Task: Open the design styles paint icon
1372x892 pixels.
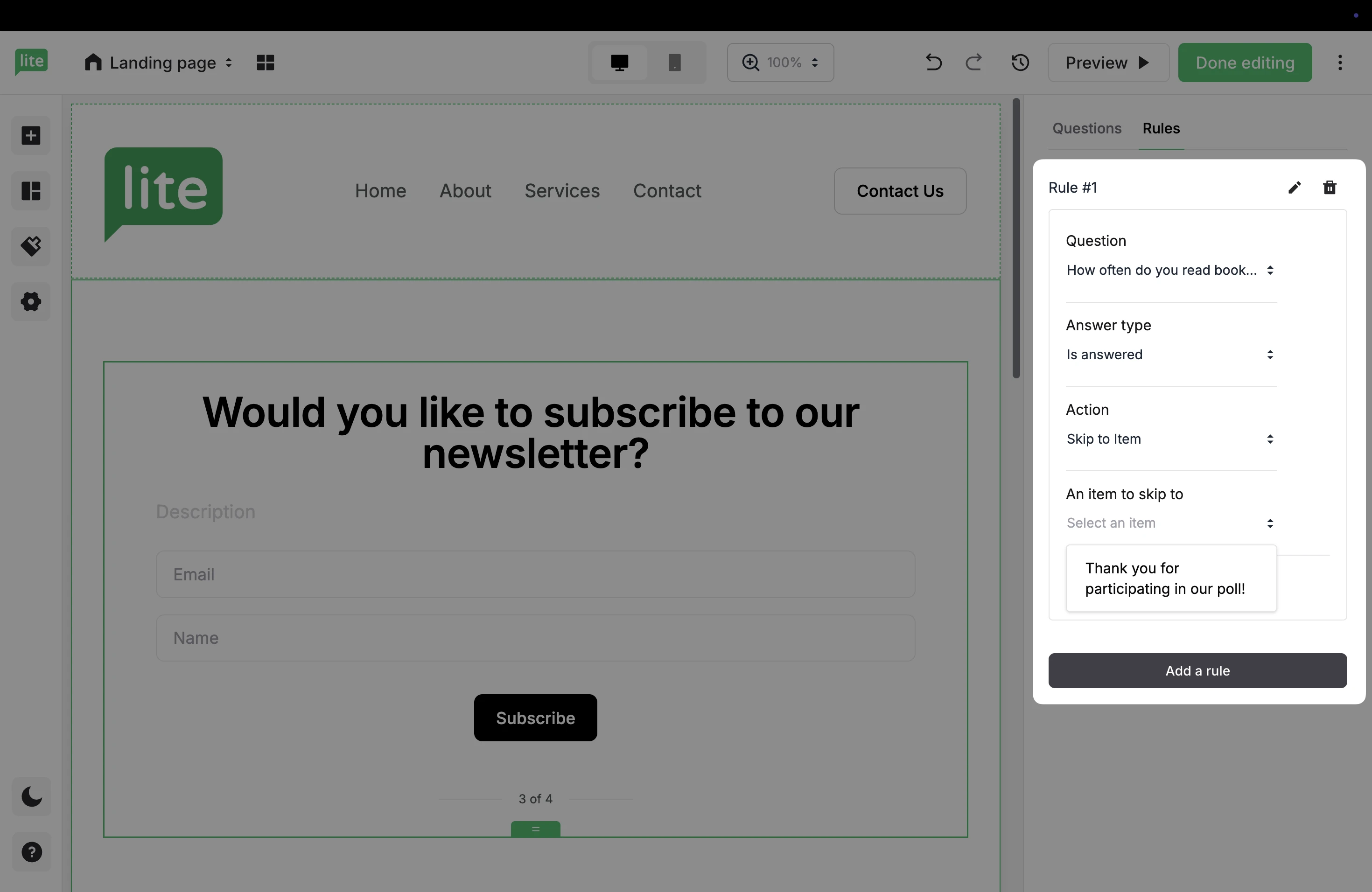Action: click(x=31, y=246)
